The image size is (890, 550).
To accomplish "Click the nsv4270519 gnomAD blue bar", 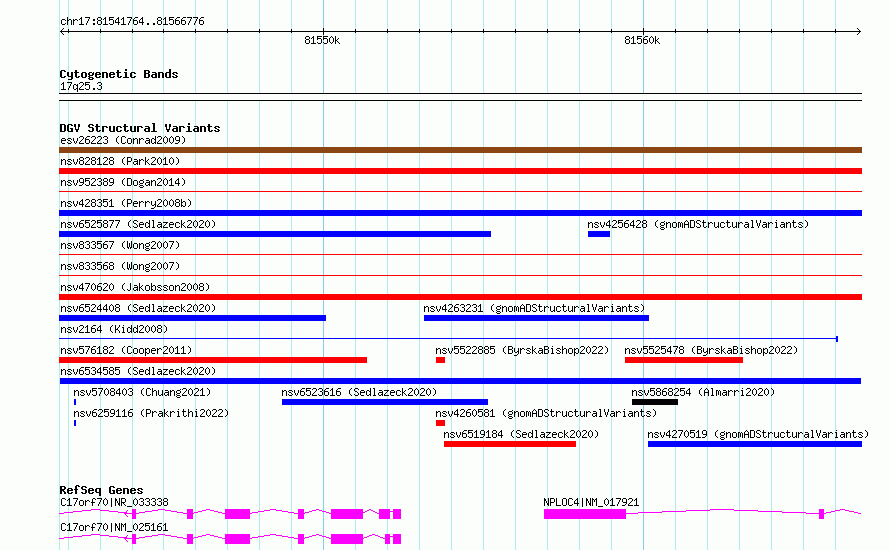I will tap(755, 444).
